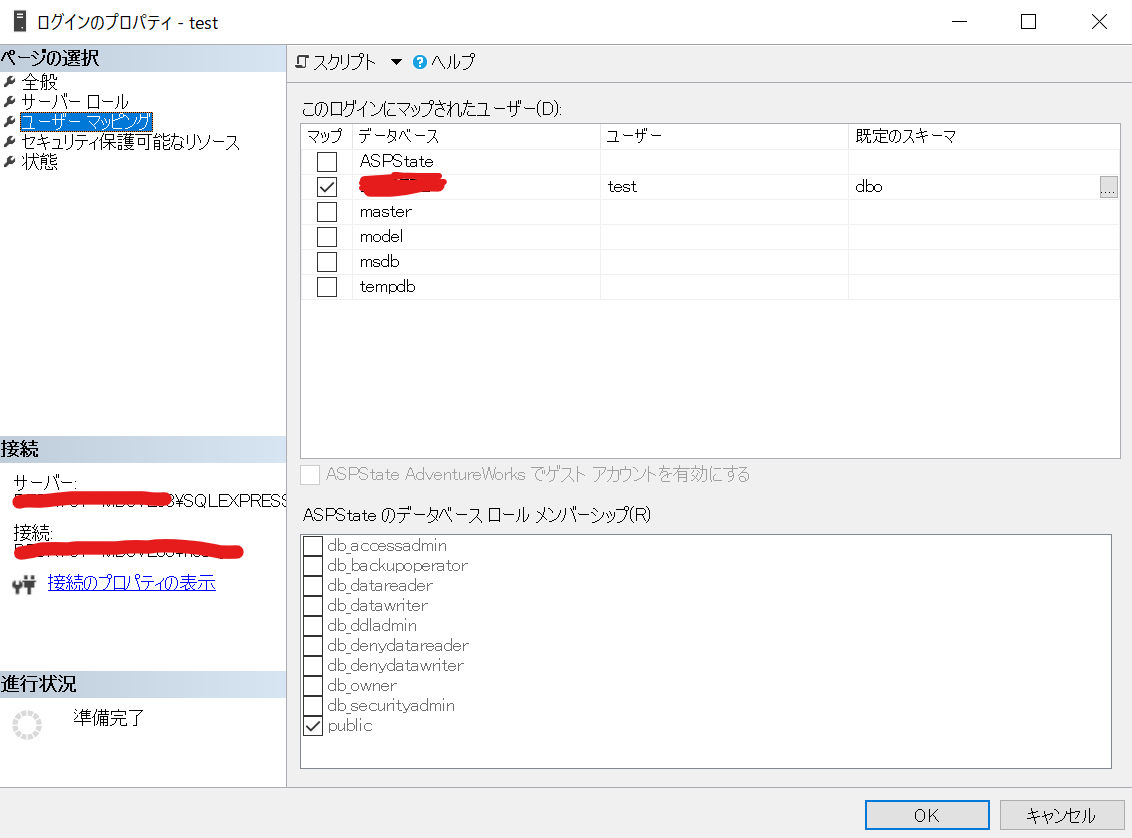Screen dimensions: 1132x838
Task: Click the ellipsis button beside dbo schema
Action: (1108, 187)
